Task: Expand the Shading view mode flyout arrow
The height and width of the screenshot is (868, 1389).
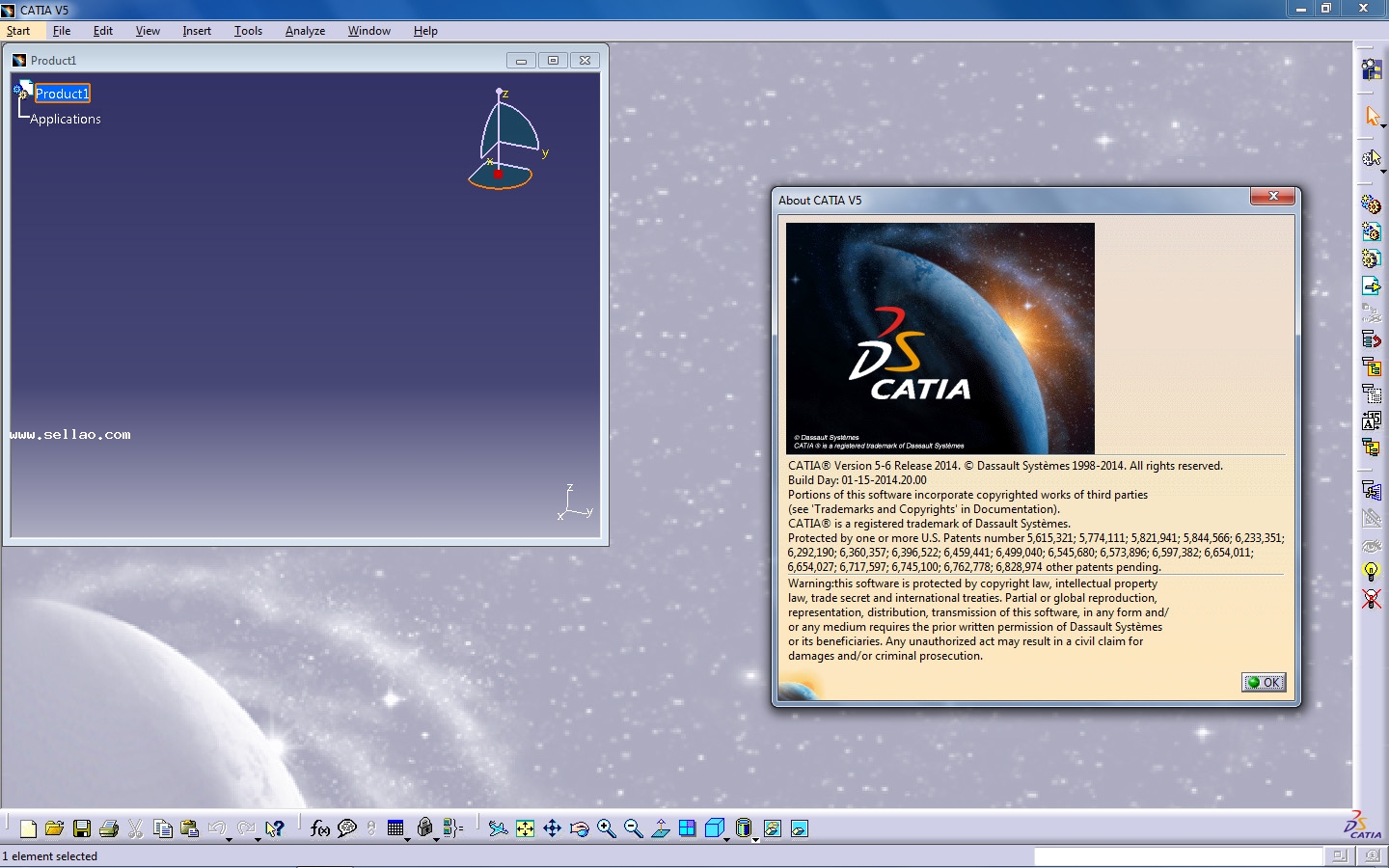Action: pos(755,840)
